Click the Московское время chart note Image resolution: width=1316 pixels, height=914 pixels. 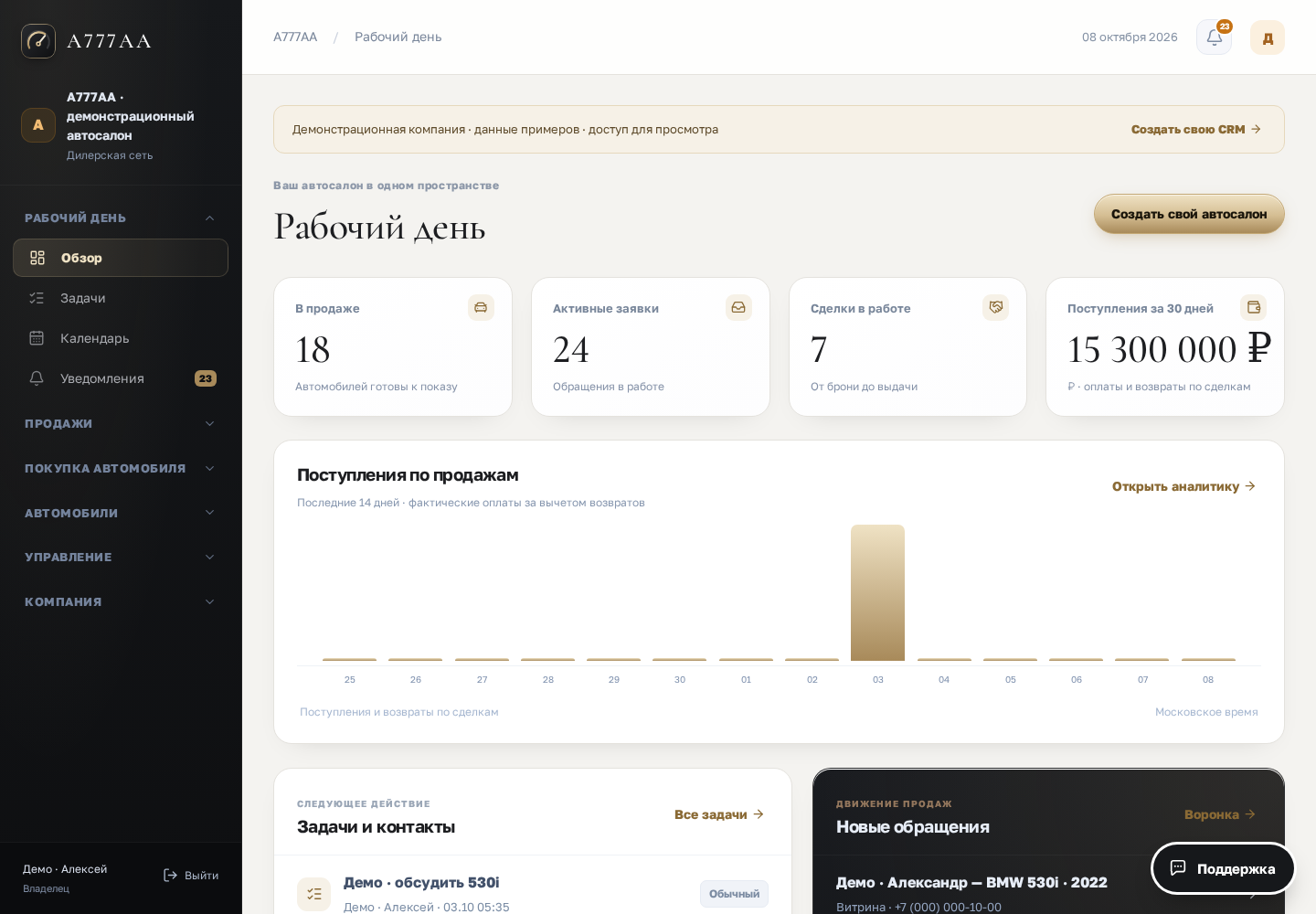1206,712
